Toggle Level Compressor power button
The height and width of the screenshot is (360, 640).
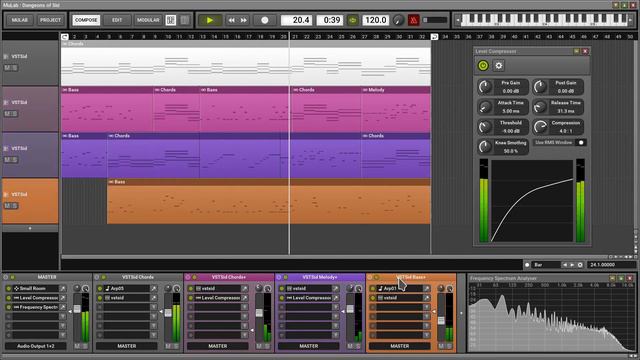[483, 65]
